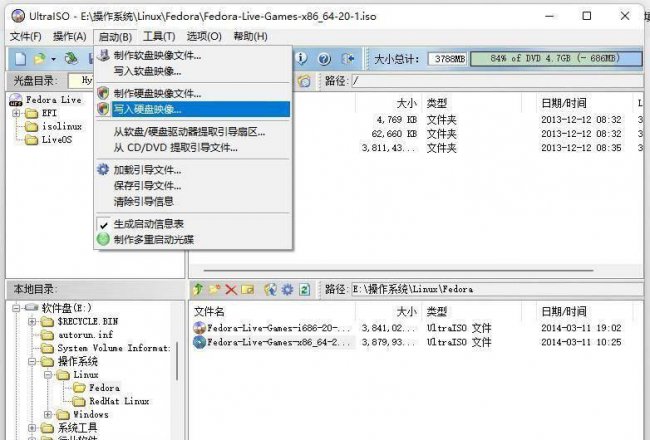This screenshot has height=440, width=650.
Task: Click the 84% of DVD 4.7GB capacity bar
Action: (556, 58)
